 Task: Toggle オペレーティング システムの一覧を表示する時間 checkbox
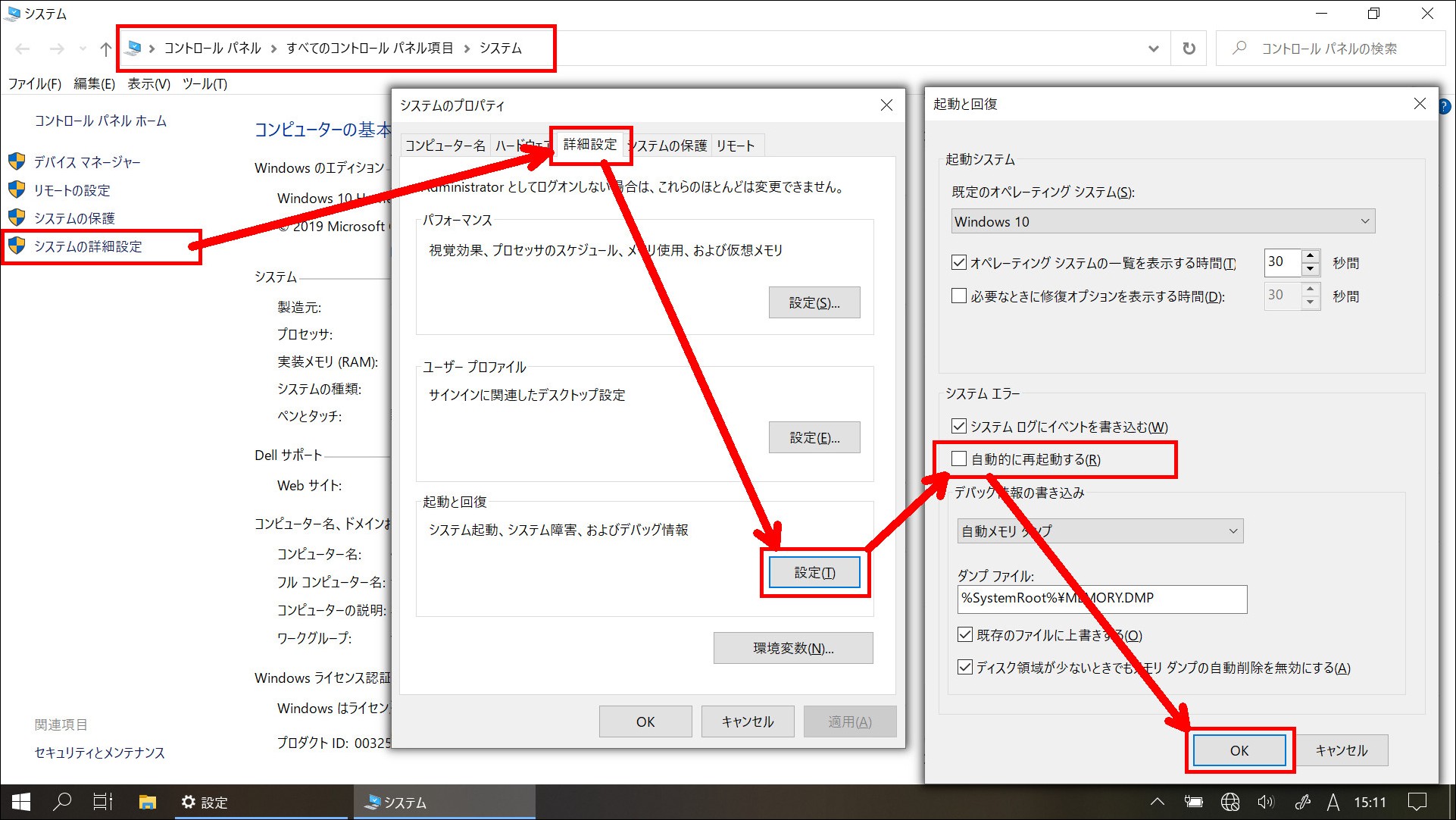point(959,263)
